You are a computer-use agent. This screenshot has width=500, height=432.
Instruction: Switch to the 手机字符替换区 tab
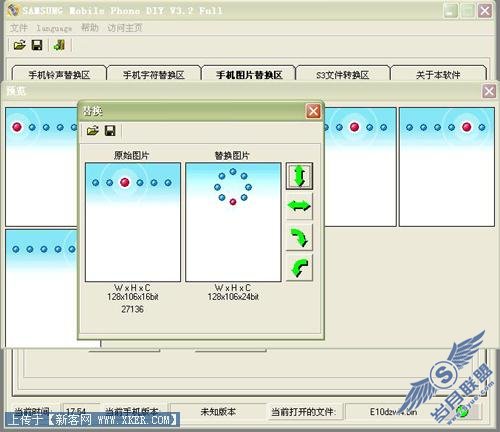pyautogui.click(x=154, y=74)
